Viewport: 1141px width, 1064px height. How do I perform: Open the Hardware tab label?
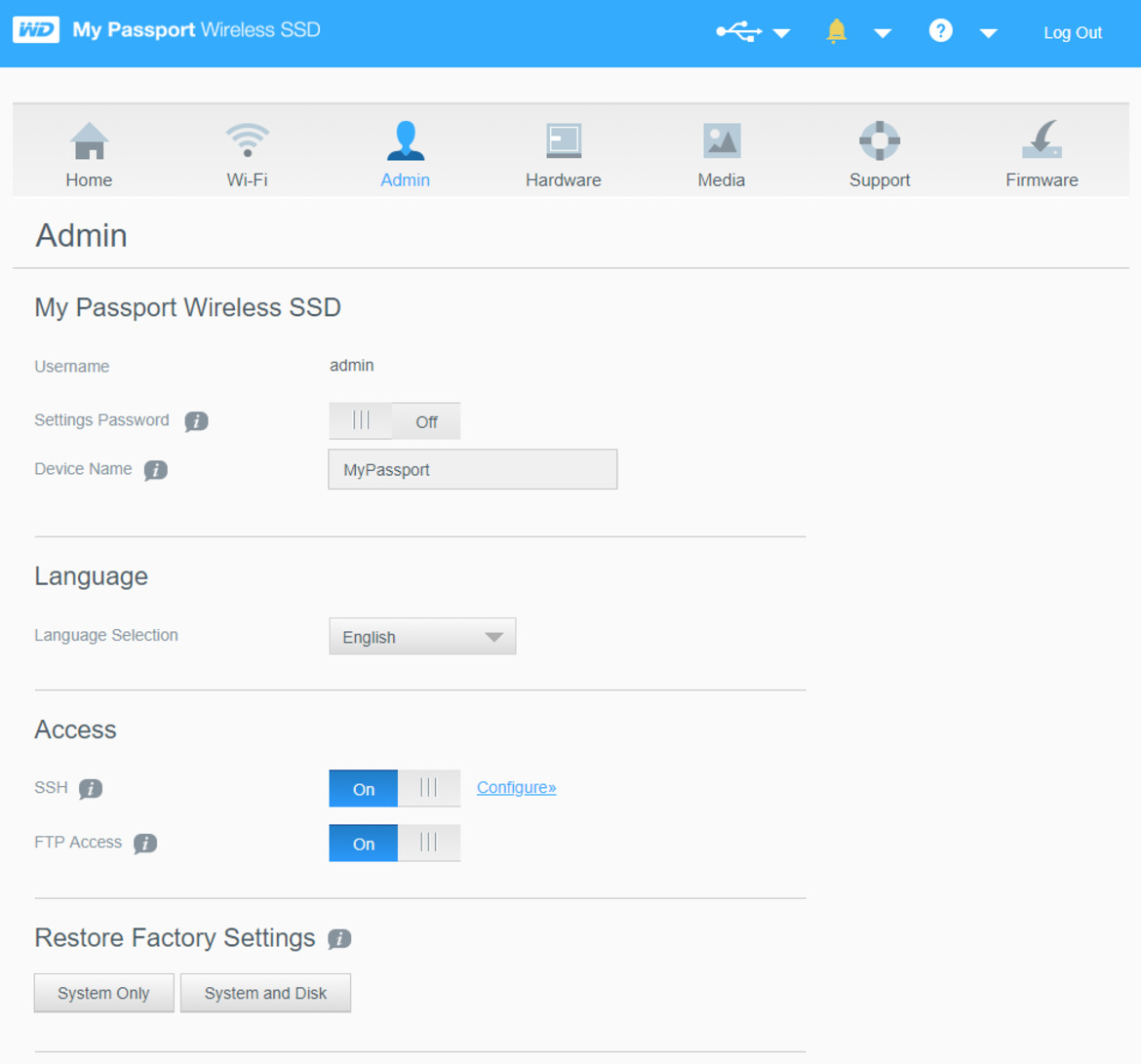564,180
